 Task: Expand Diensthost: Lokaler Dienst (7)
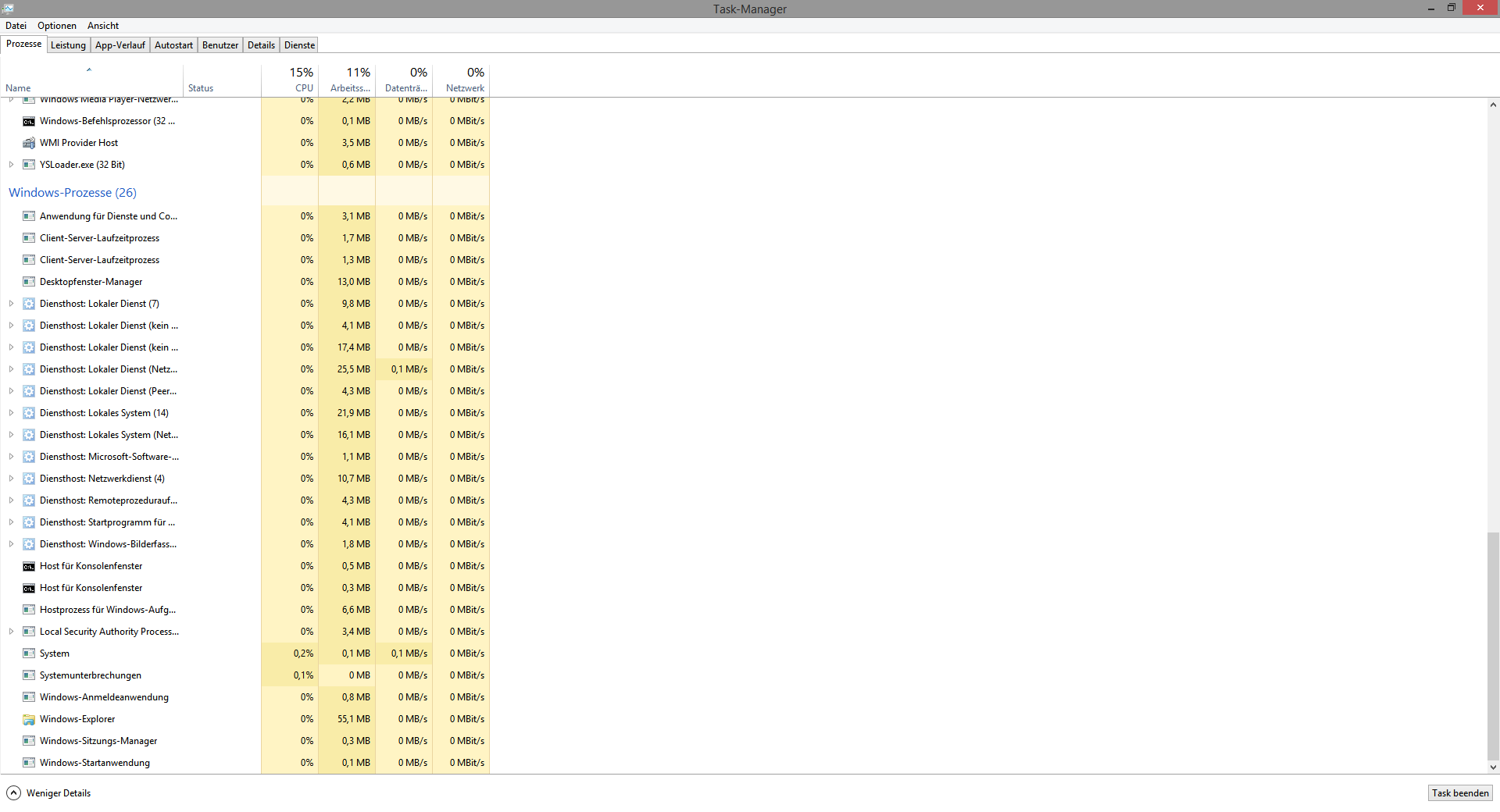[x=11, y=304]
